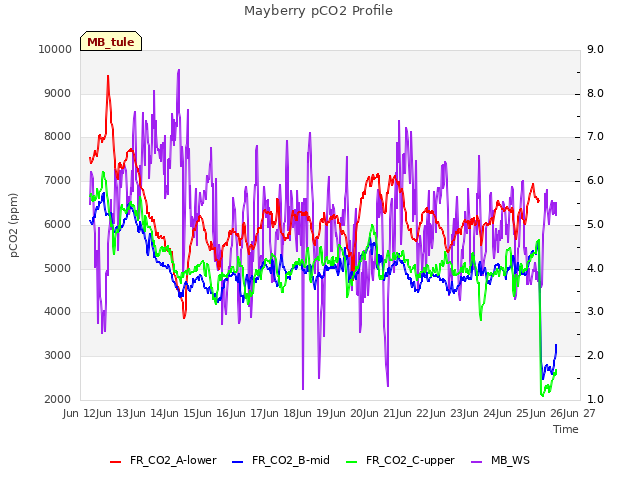Viewport: 640px width, 480px height.
Task: Click the 10000 left-axis tick label
Action: click(55, 49)
